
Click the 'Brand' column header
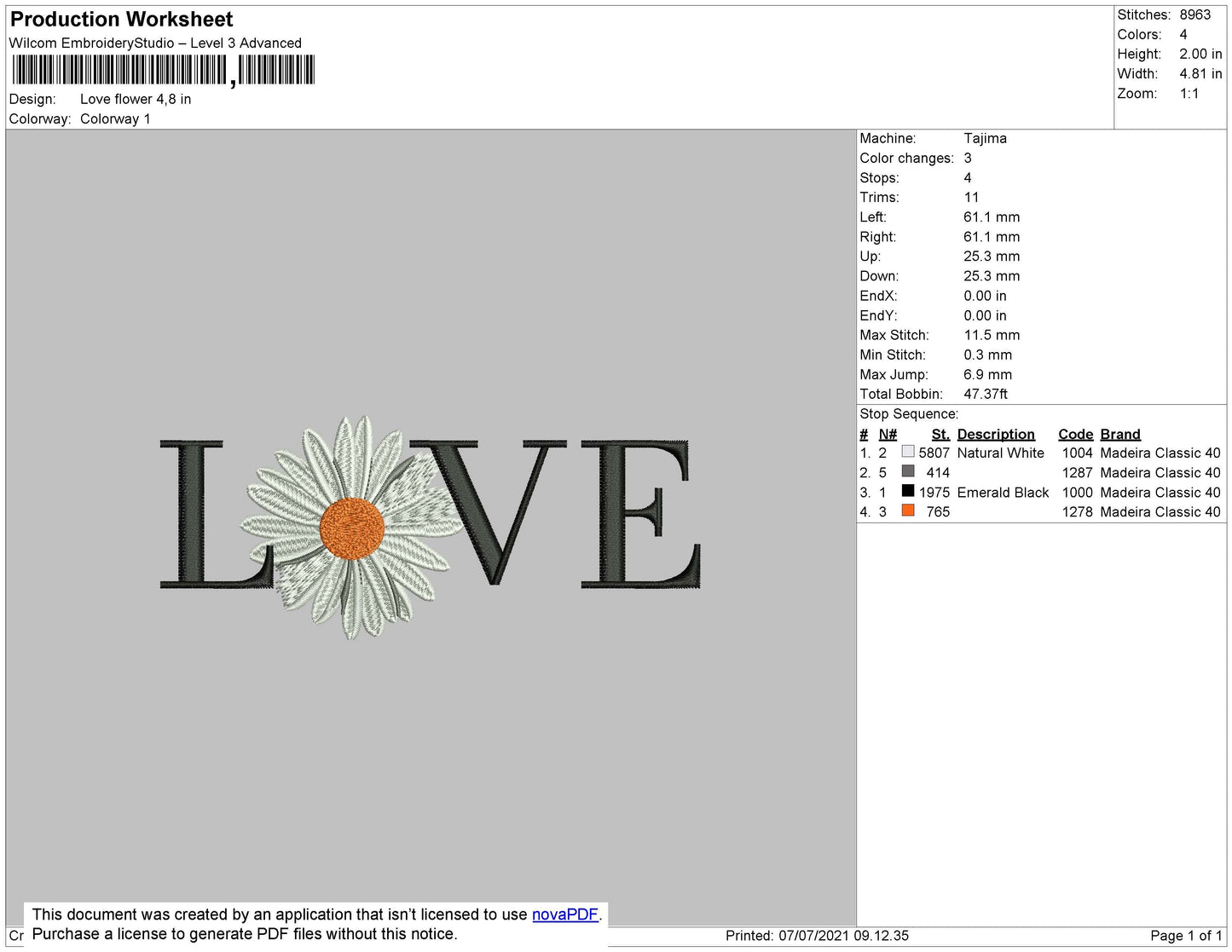[x=1120, y=434]
